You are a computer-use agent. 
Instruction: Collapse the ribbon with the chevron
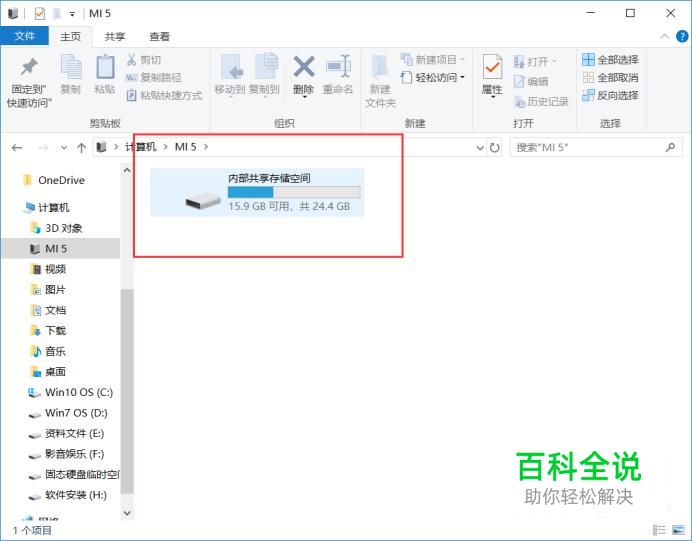pos(665,36)
